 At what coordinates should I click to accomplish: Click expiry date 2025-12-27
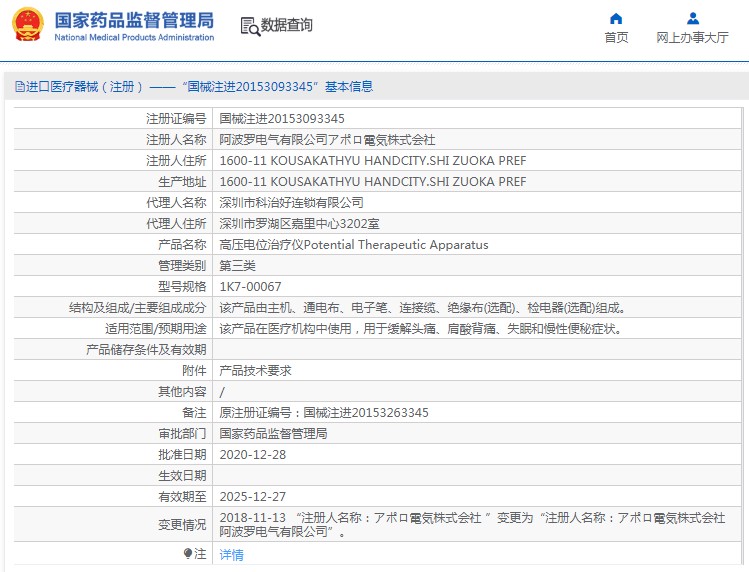(253, 497)
